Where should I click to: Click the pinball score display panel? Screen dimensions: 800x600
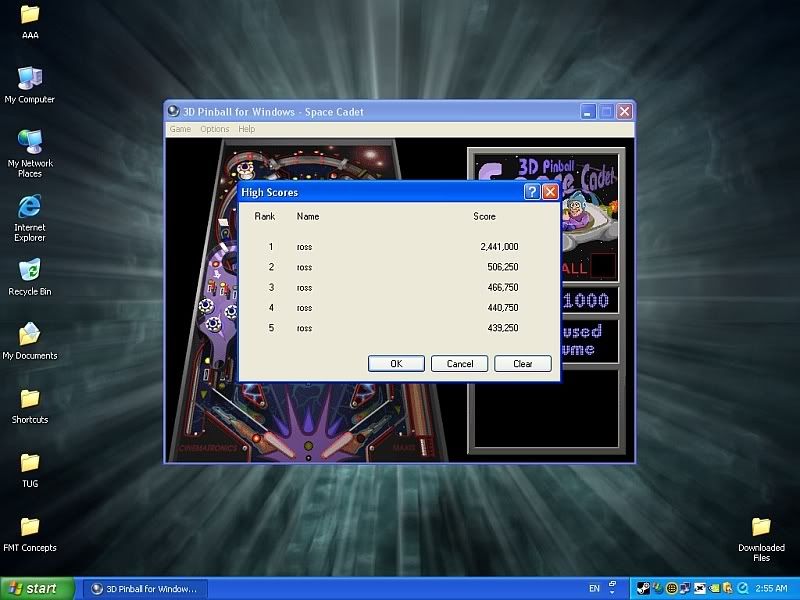589,300
